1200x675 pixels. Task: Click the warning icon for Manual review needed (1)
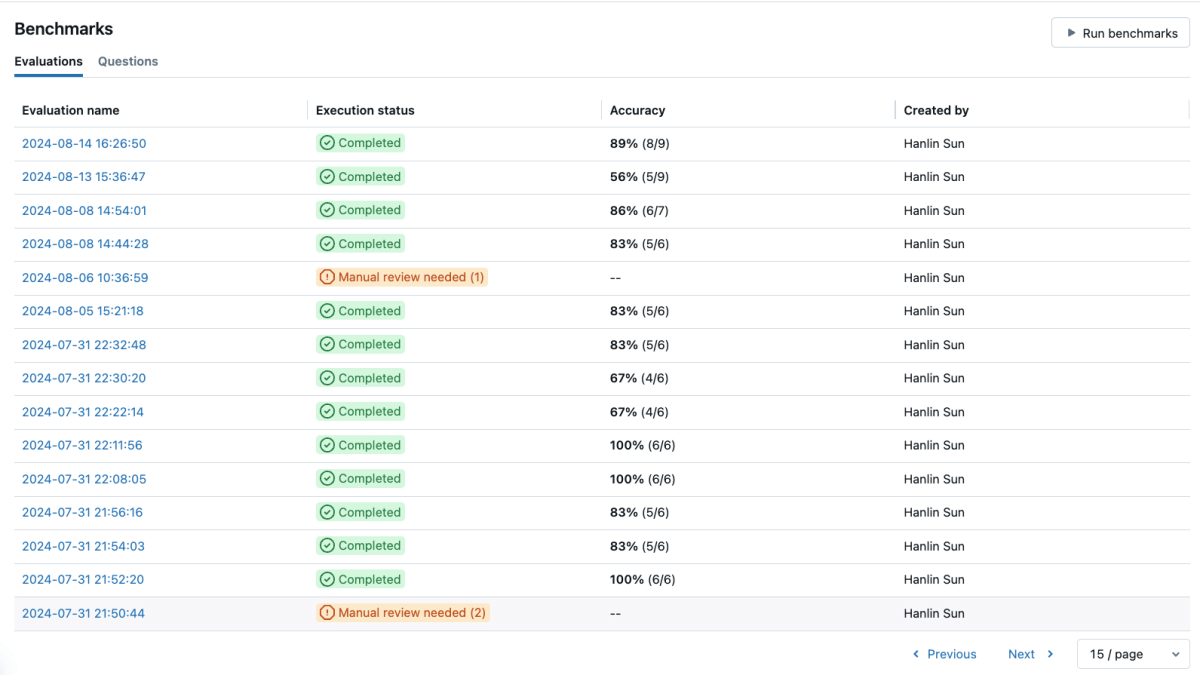[x=327, y=277]
